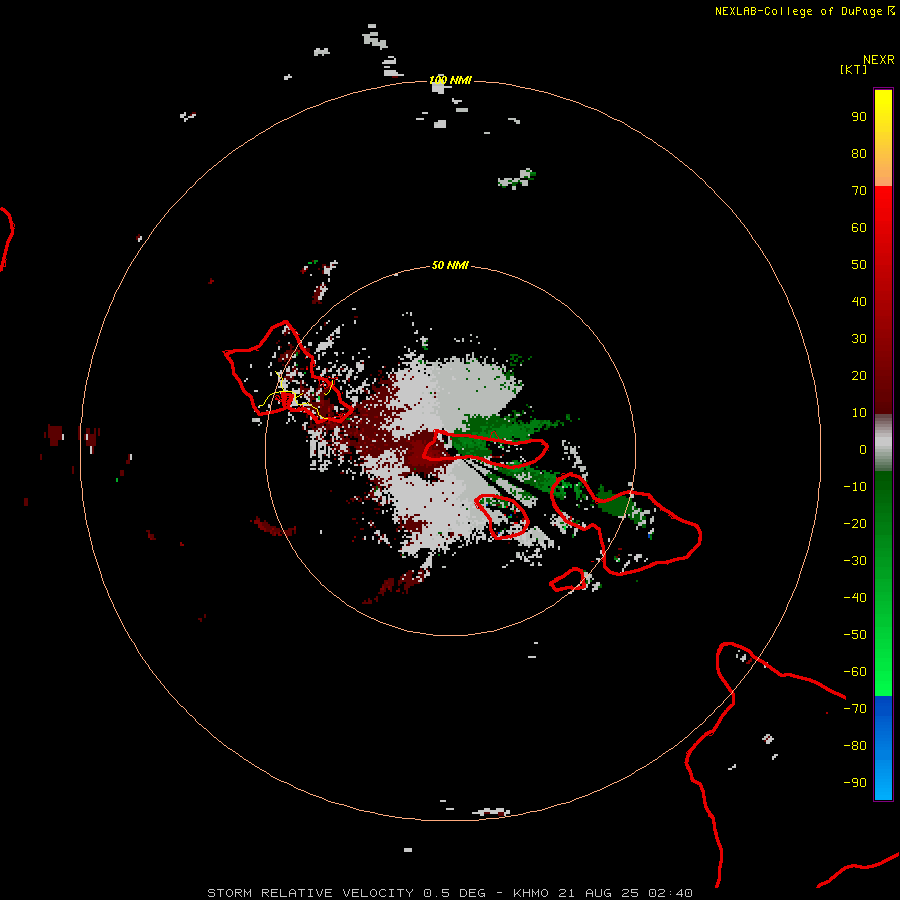Click the STORM RELATIVE VELOCITY caption text
The image size is (900, 900).
pyautogui.click(x=310, y=893)
